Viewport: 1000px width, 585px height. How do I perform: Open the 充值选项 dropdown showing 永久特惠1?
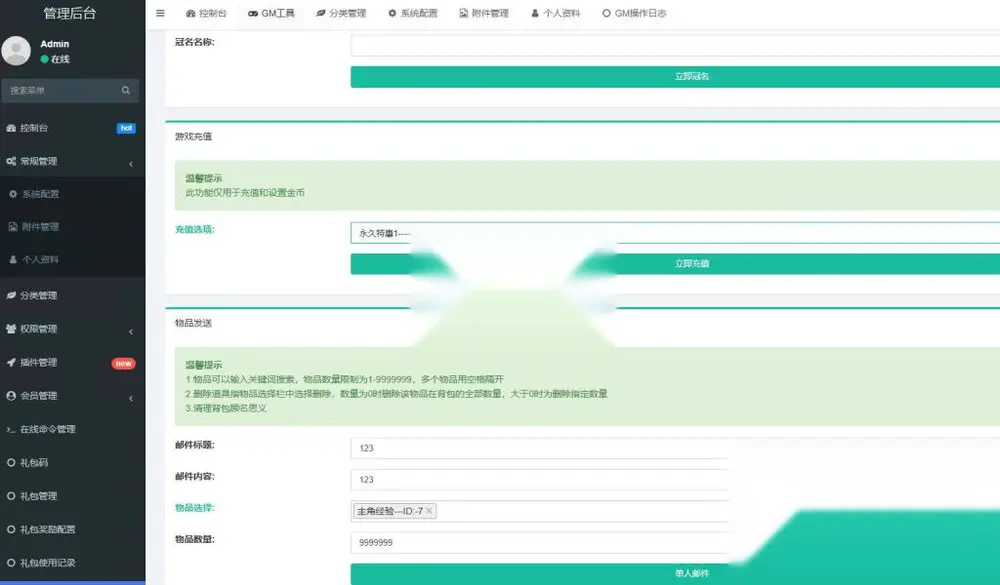pos(675,233)
